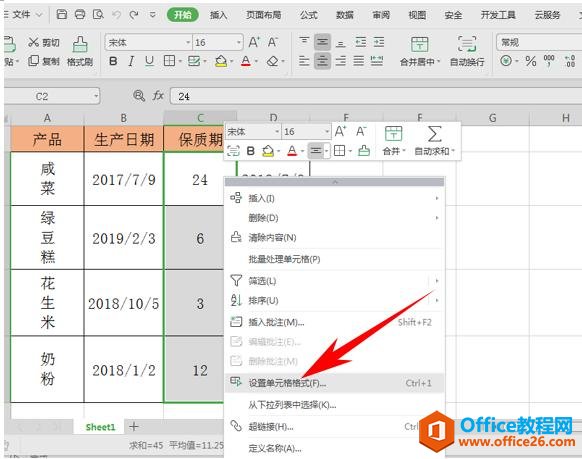Switch to 视图 ribbon tab
The width and height of the screenshot is (582, 459).
coord(417,15)
